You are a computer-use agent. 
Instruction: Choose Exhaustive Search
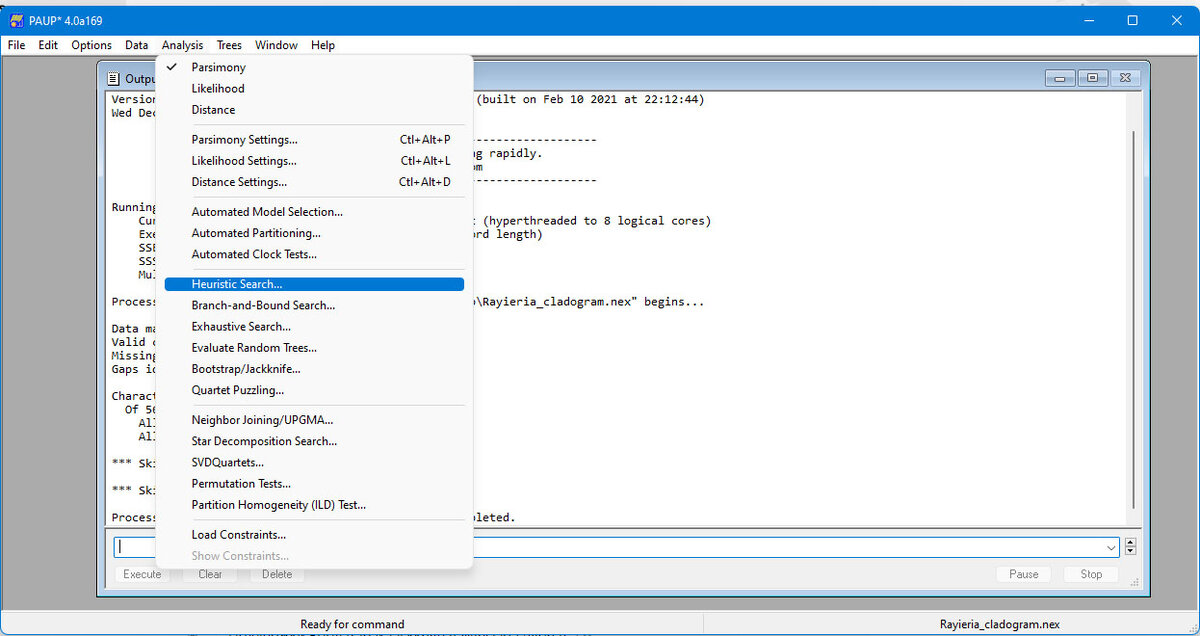point(314,326)
